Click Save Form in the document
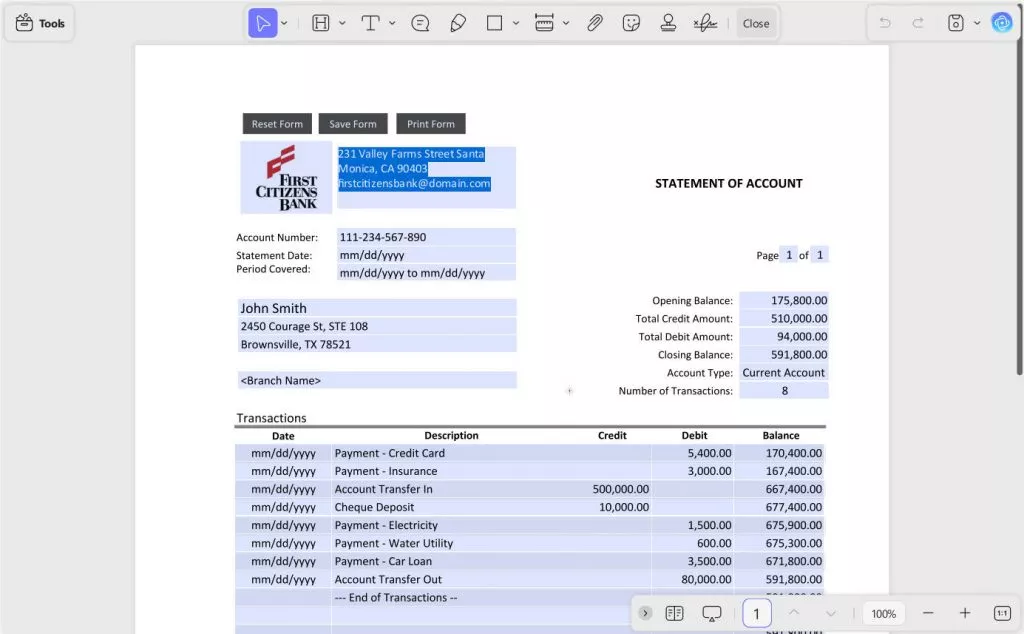This screenshot has height=634, width=1024. 353,123
